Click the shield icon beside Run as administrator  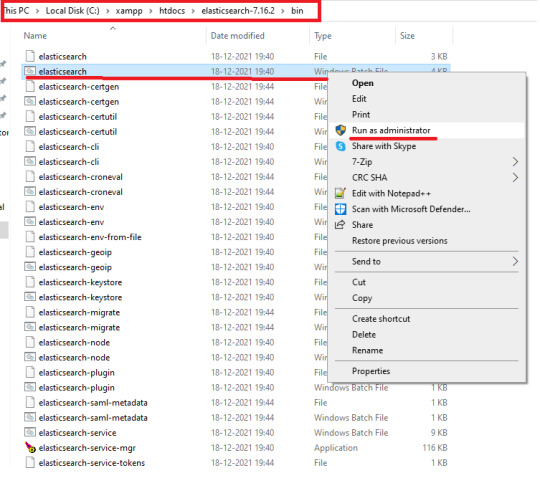pos(340,130)
